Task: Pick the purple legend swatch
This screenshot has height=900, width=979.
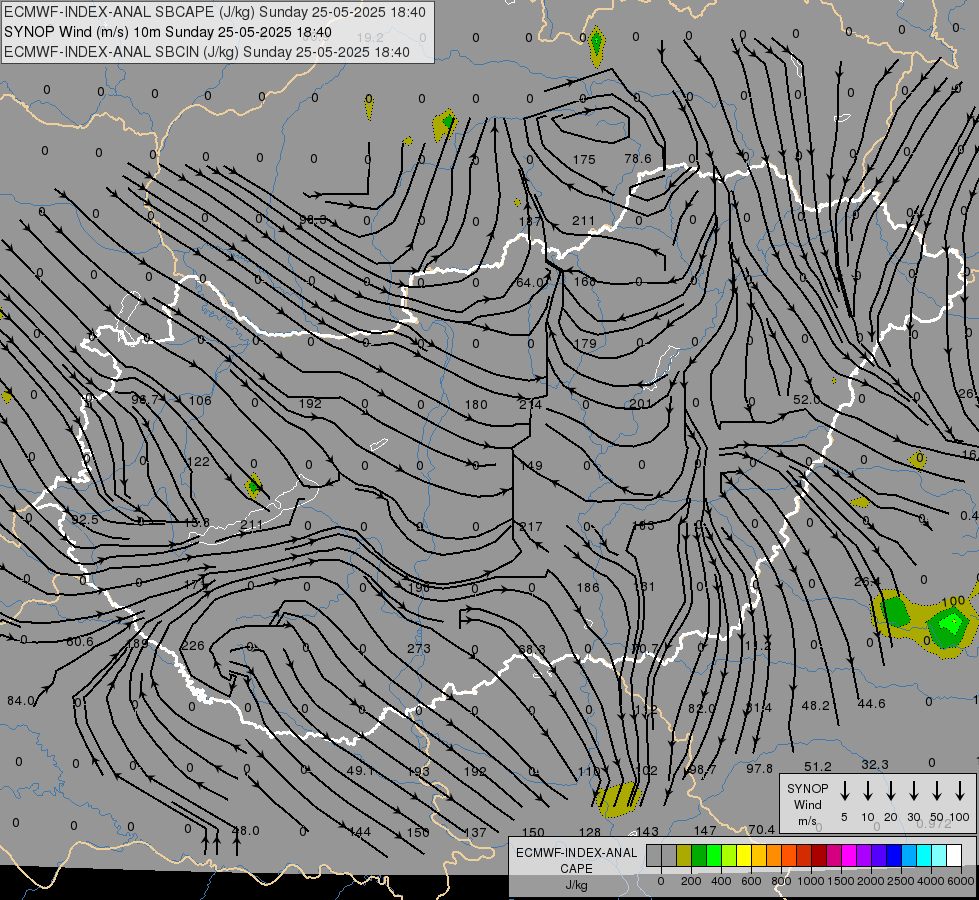Action: pos(863,856)
